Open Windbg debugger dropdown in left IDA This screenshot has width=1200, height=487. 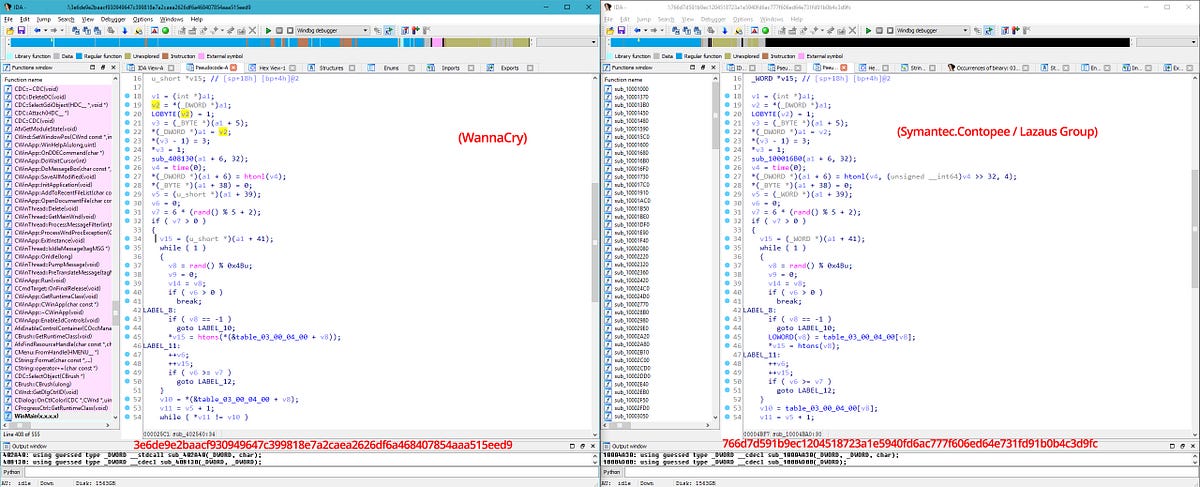point(333,31)
